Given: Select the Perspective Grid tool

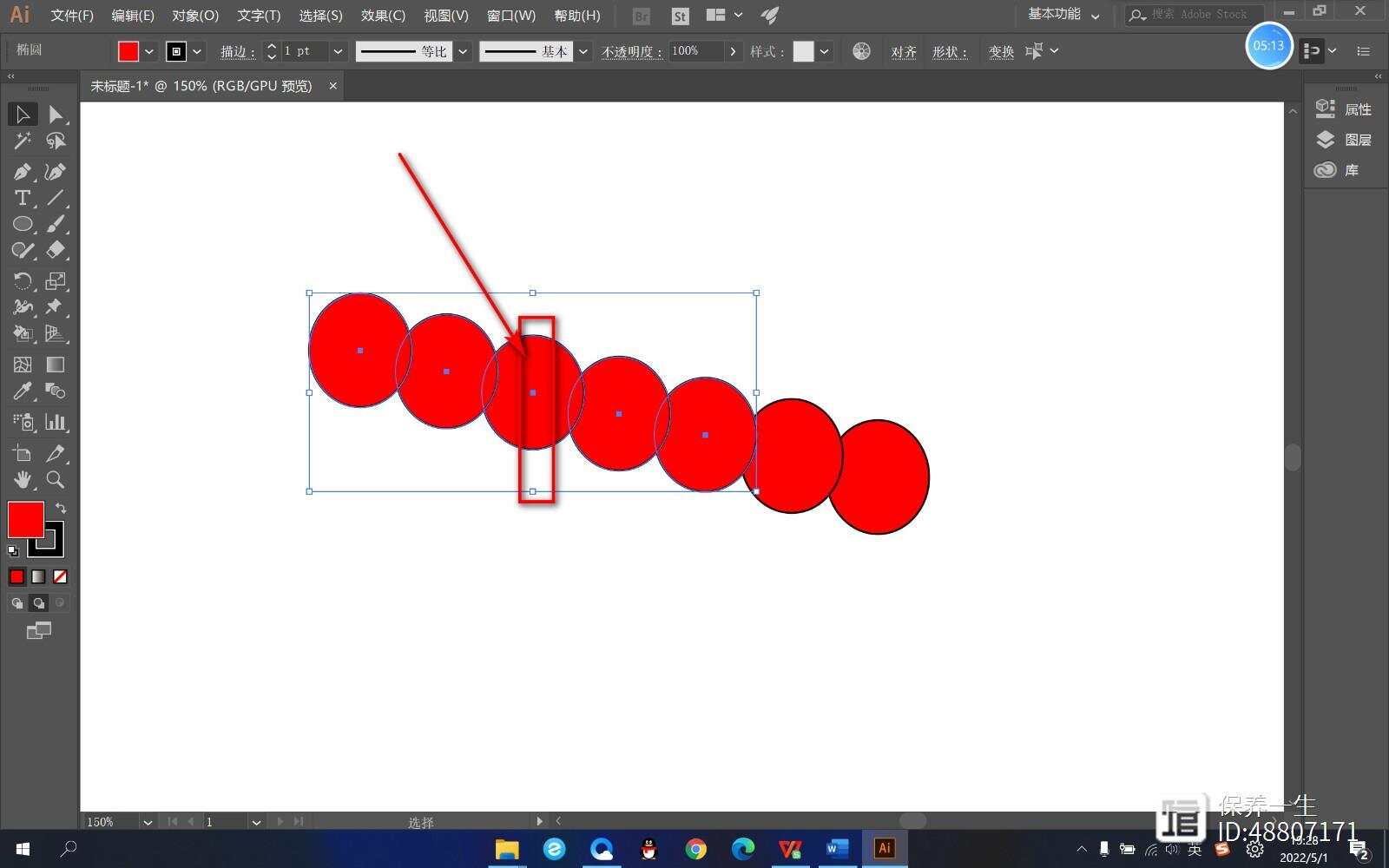Looking at the screenshot, I should point(56,333).
